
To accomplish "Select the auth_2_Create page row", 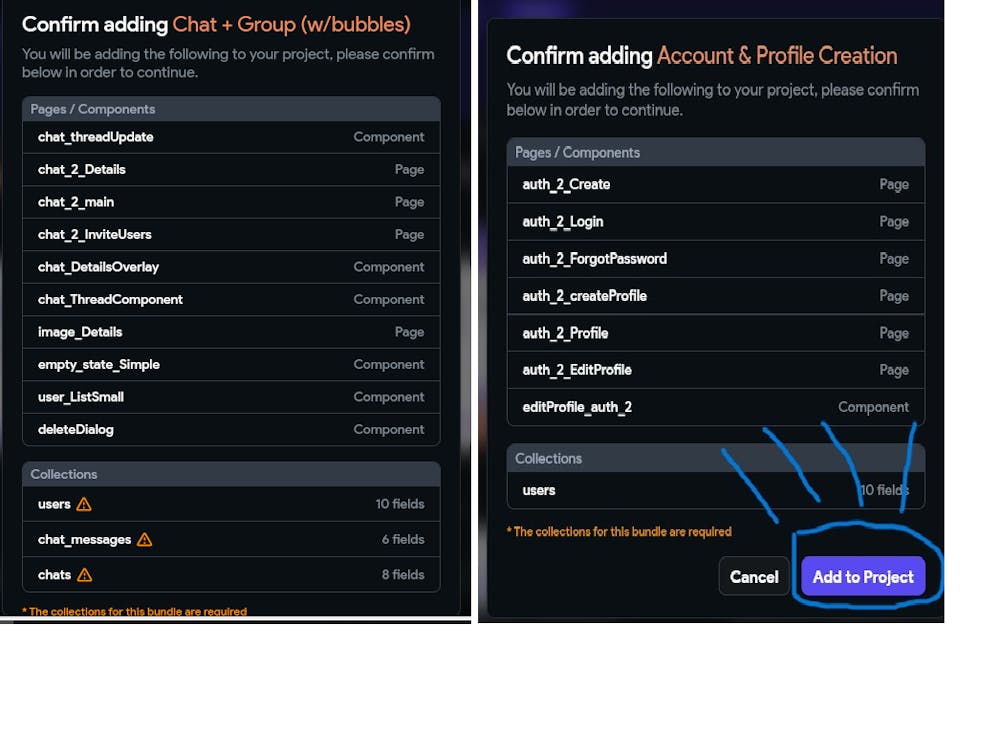I will tap(716, 184).
